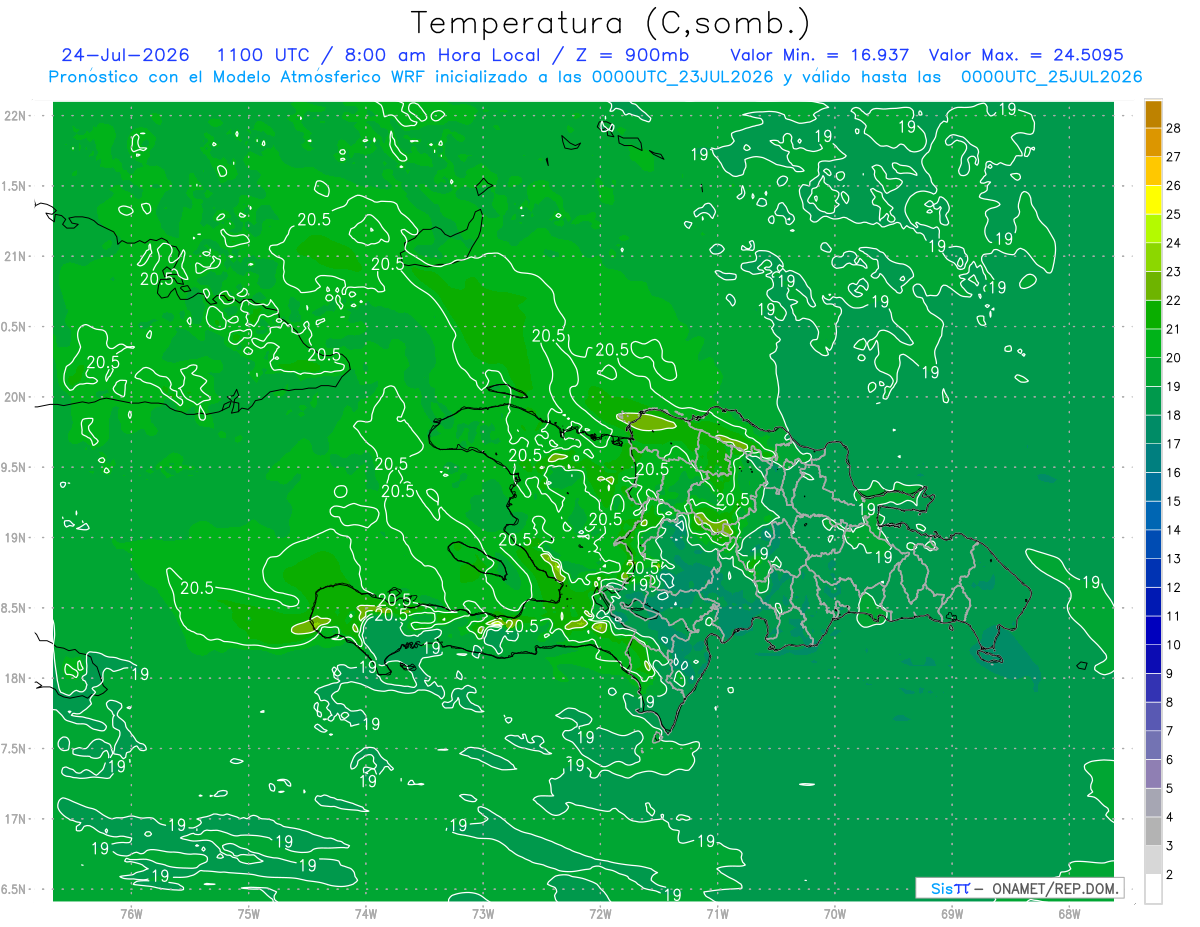Image resolution: width=1200 pixels, height=927 pixels.
Task: Click the "22N" latitude axis label
Action: (x=15, y=116)
